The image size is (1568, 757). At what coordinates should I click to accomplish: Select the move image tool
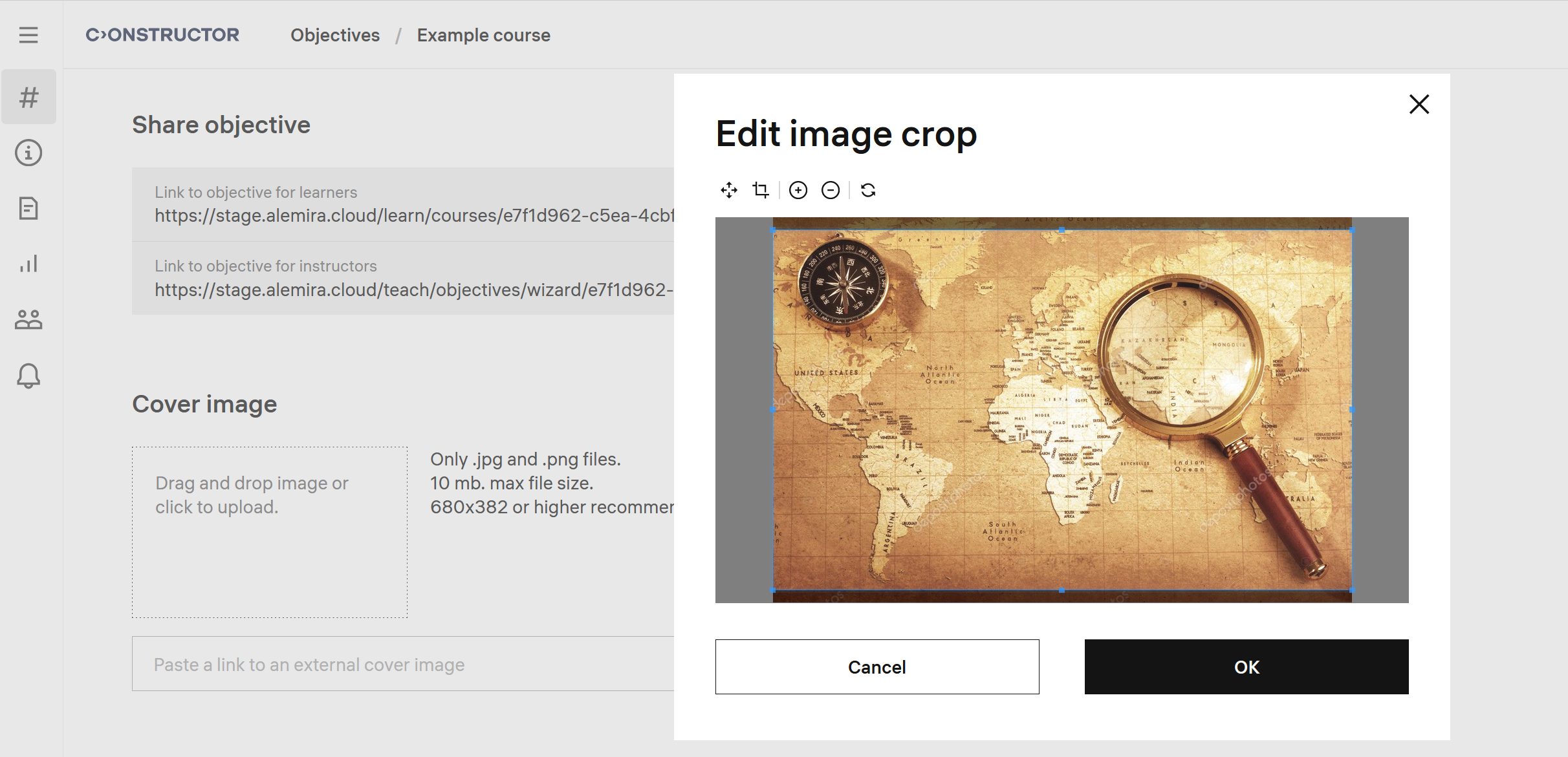click(x=729, y=190)
